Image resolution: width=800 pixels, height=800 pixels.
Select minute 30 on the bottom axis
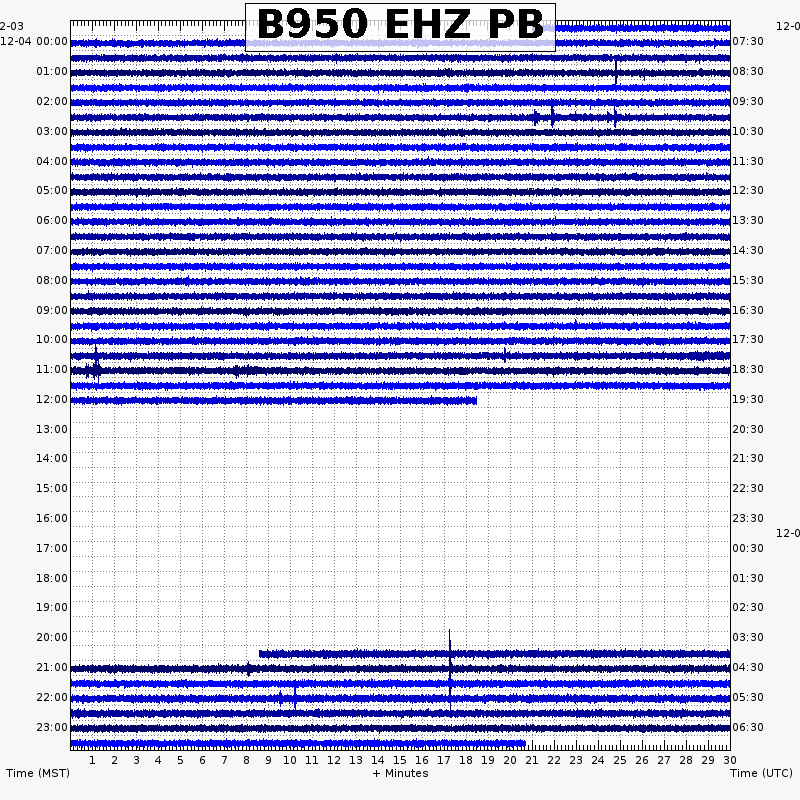pos(730,761)
